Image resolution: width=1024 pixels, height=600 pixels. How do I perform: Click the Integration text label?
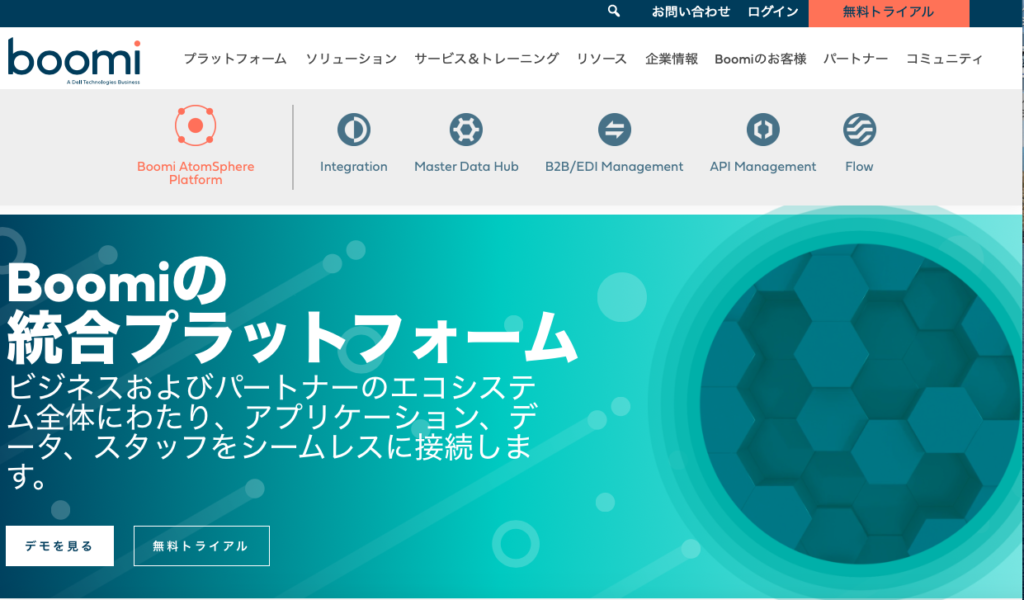(x=354, y=166)
